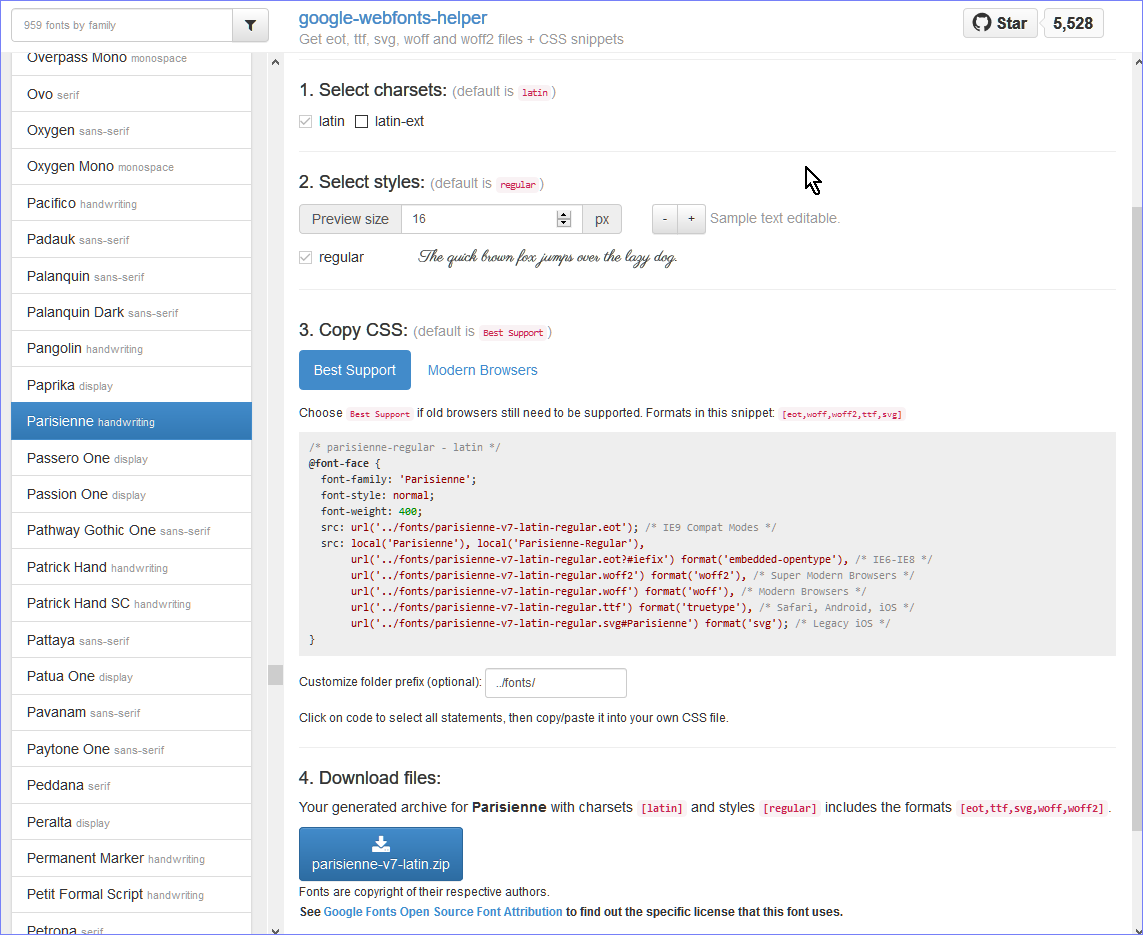The width and height of the screenshot is (1143, 935).
Task: Increase sample text size with plus button
Action: 691,219
